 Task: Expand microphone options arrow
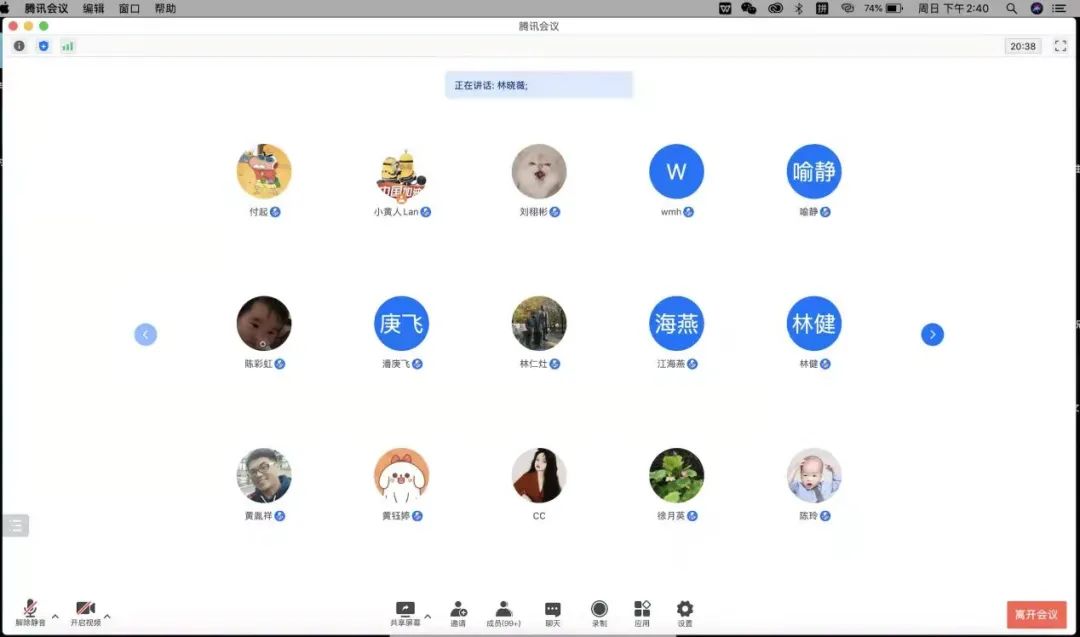(55, 616)
